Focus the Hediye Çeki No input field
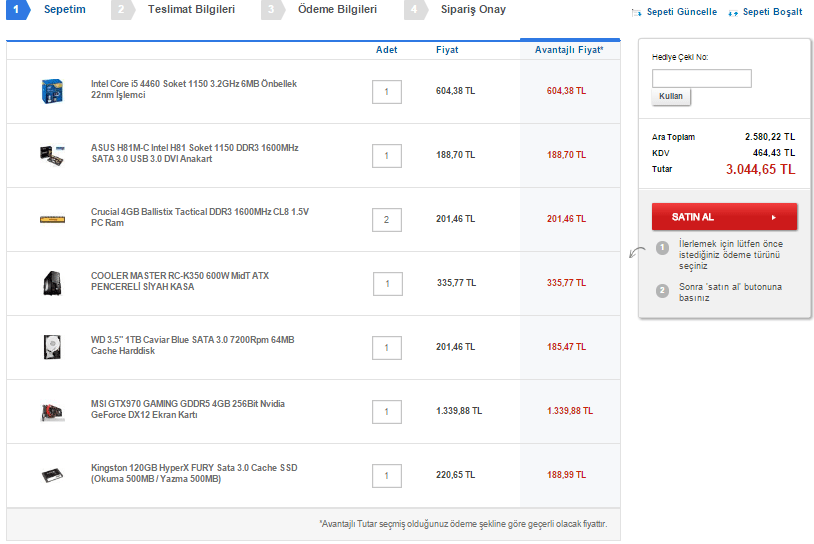Image resolution: width=814 pixels, height=544 pixels. click(x=701, y=78)
